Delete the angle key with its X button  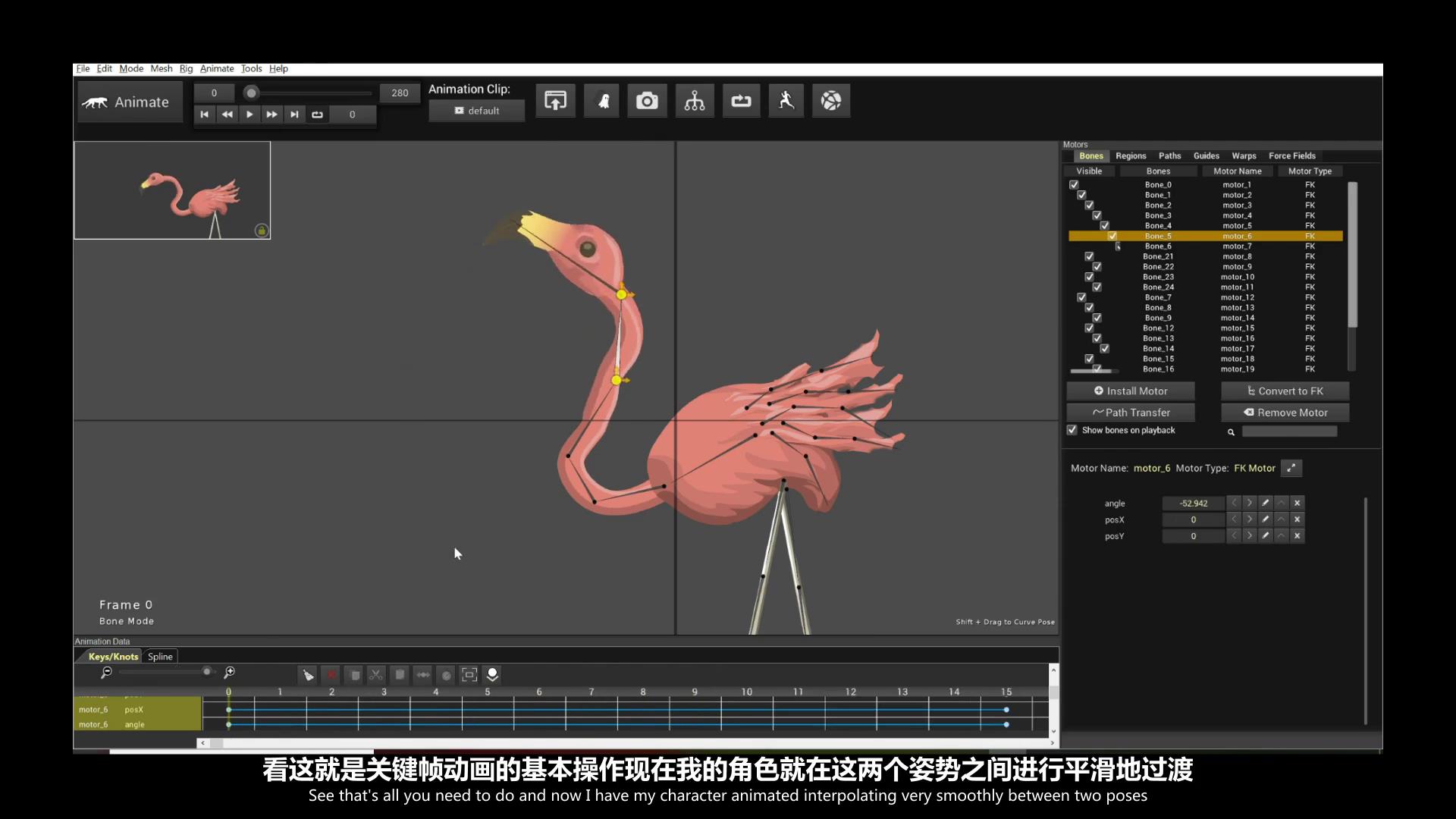pyautogui.click(x=1298, y=503)
